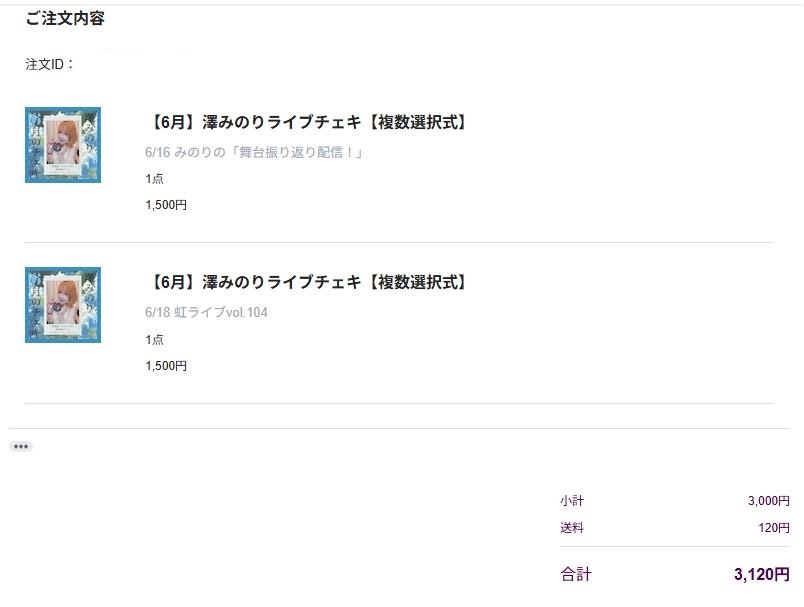Select the 6/16 舞台振り返り配信 variation text
Screen dimensions: 804x607
[254, 152]
